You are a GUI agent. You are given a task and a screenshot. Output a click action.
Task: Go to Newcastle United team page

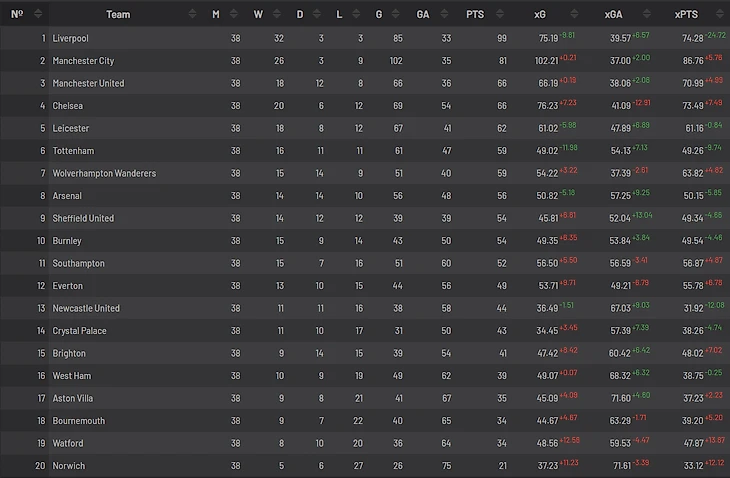click(86, 308)
